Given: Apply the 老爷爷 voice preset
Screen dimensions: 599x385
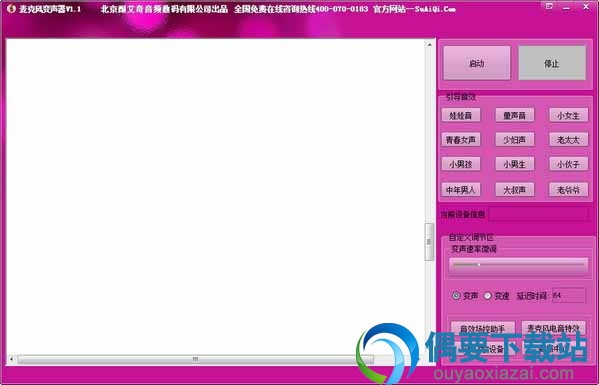Looking at the screenshot, I should [568, 190].
